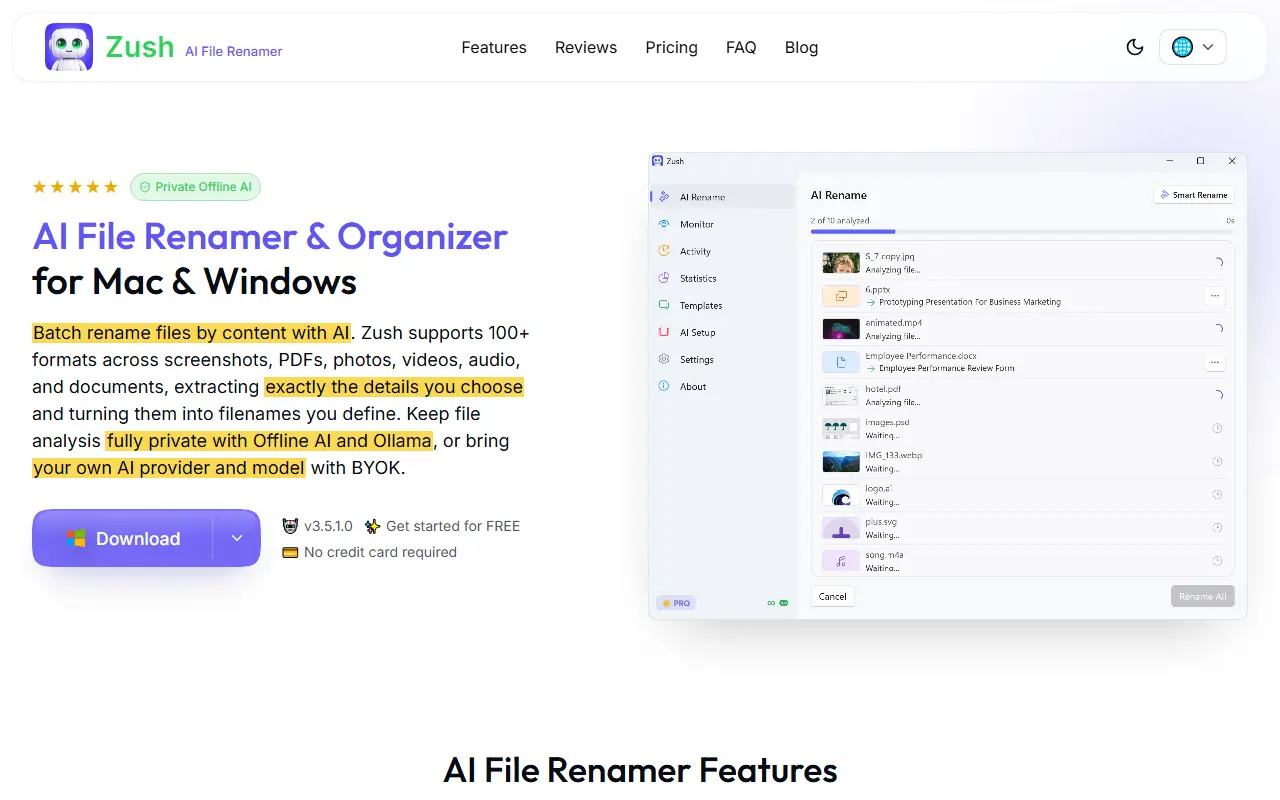Click the Rename All button
Image resolution: width=1280 pixels, height=800 pixels.
1203,596
